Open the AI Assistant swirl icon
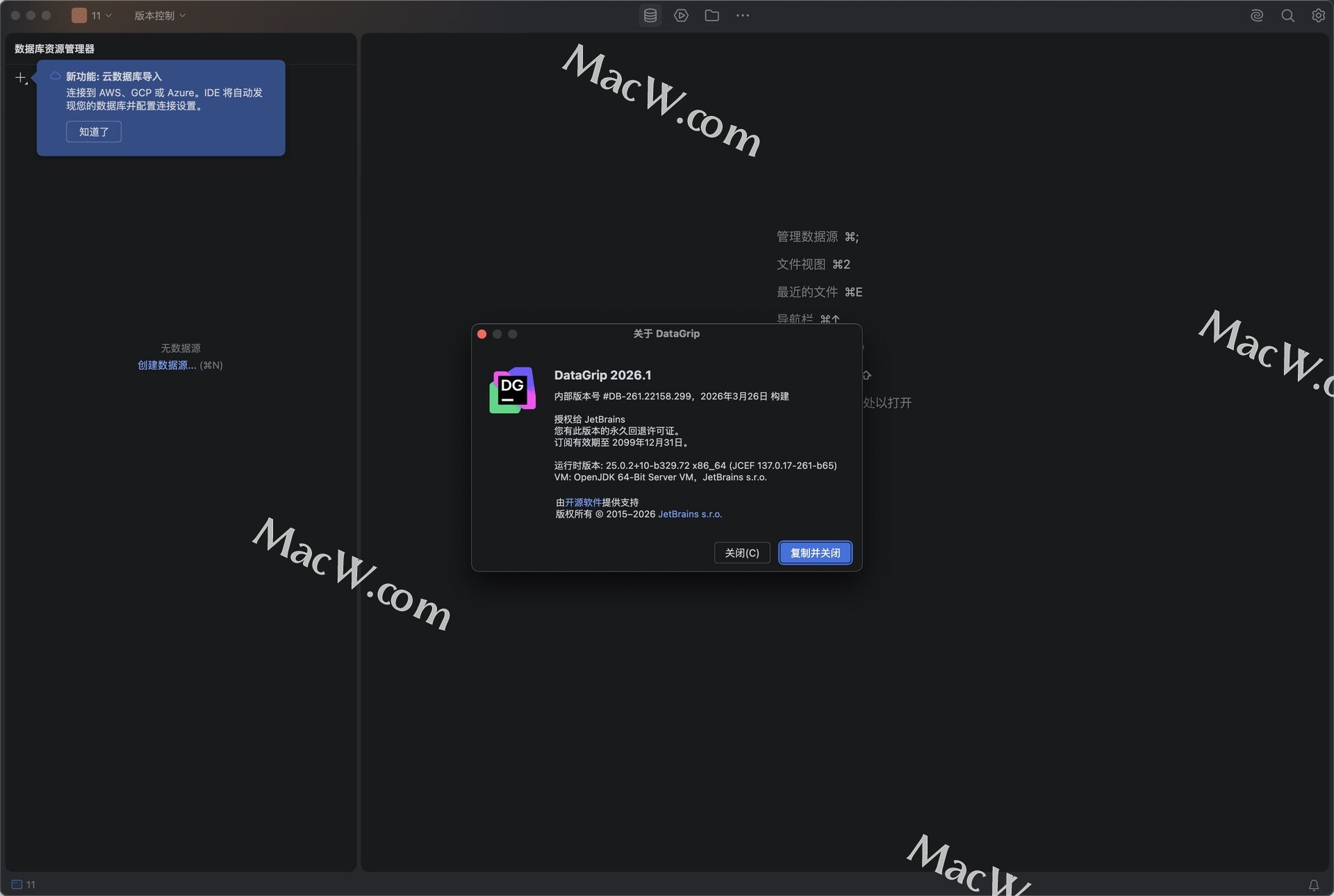The height and width of the screenshot is (896, 1334). (x=1256, y=15)
